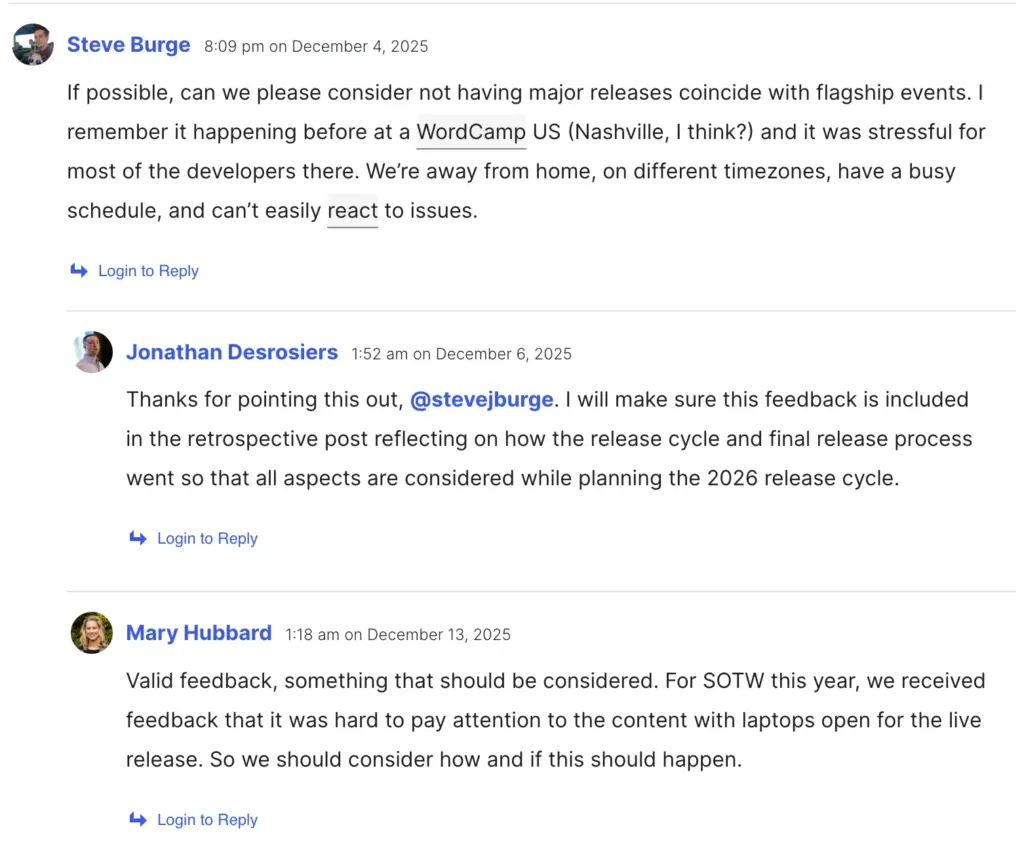1024x846 pixels.
Task: Click the underlined WordCamp glossary term
Action: coord(470,131)
